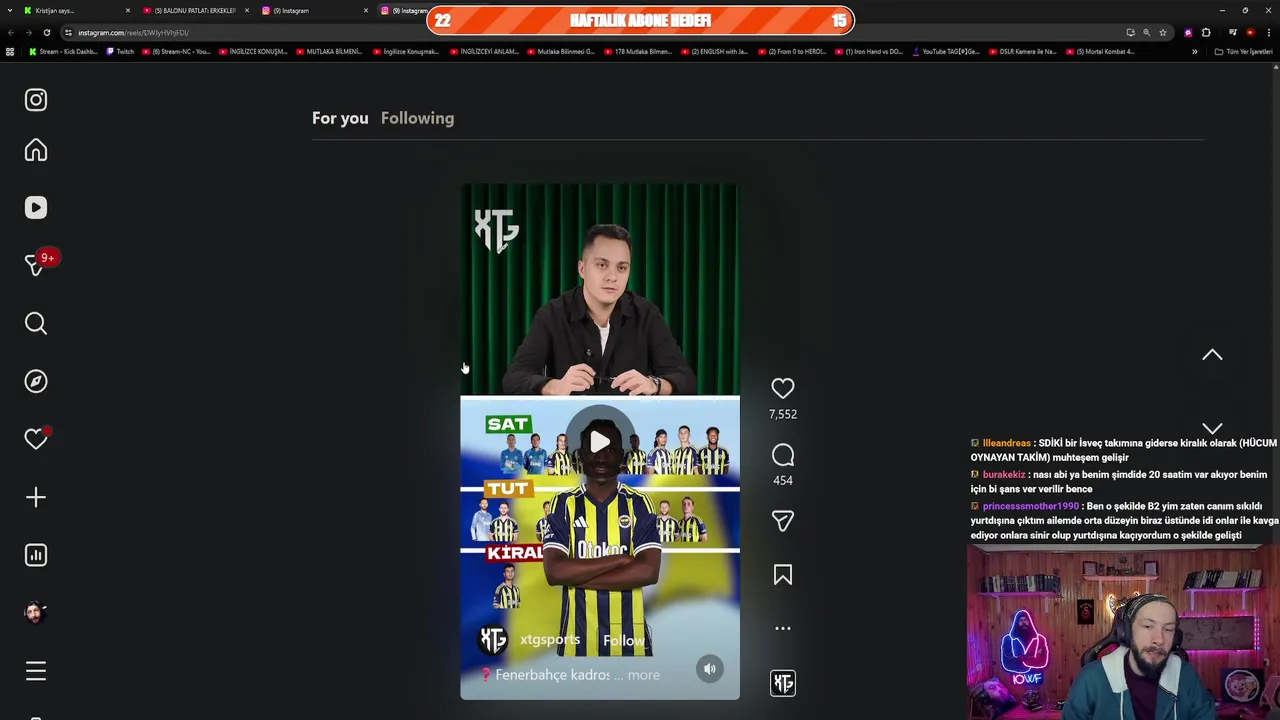Play the reel using center play button
The width and height of the screenshot is (1280, 720).
pos(600,442)
